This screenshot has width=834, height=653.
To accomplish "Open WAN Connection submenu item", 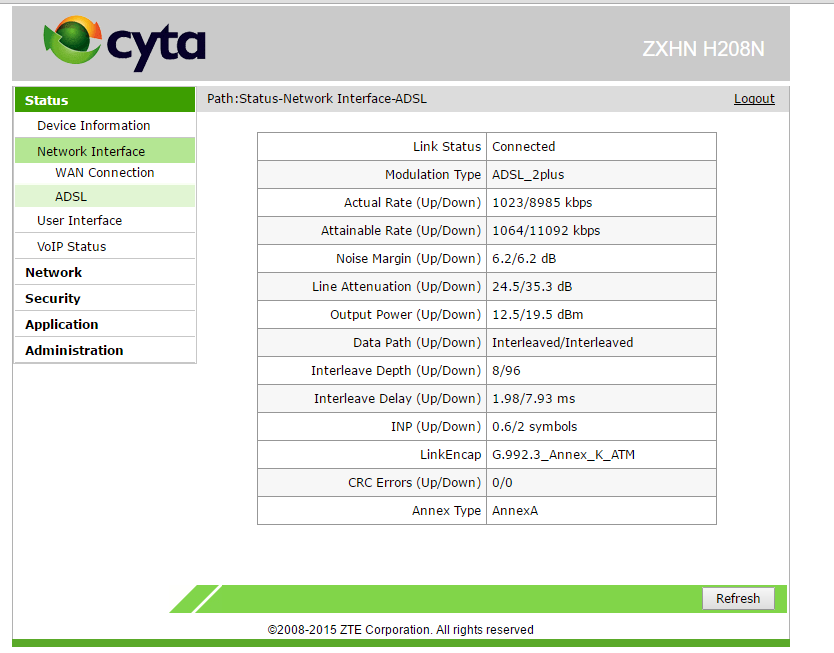I will [x=104, y=172].
